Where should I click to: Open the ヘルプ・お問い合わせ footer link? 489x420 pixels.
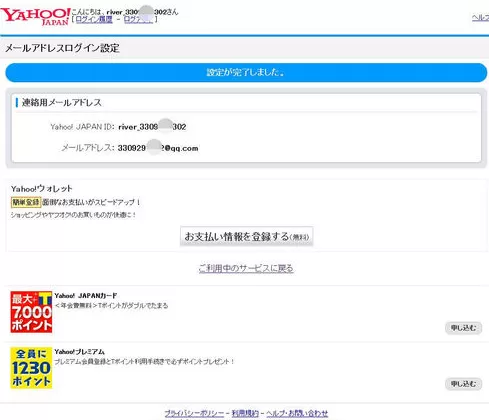[297, 413]
